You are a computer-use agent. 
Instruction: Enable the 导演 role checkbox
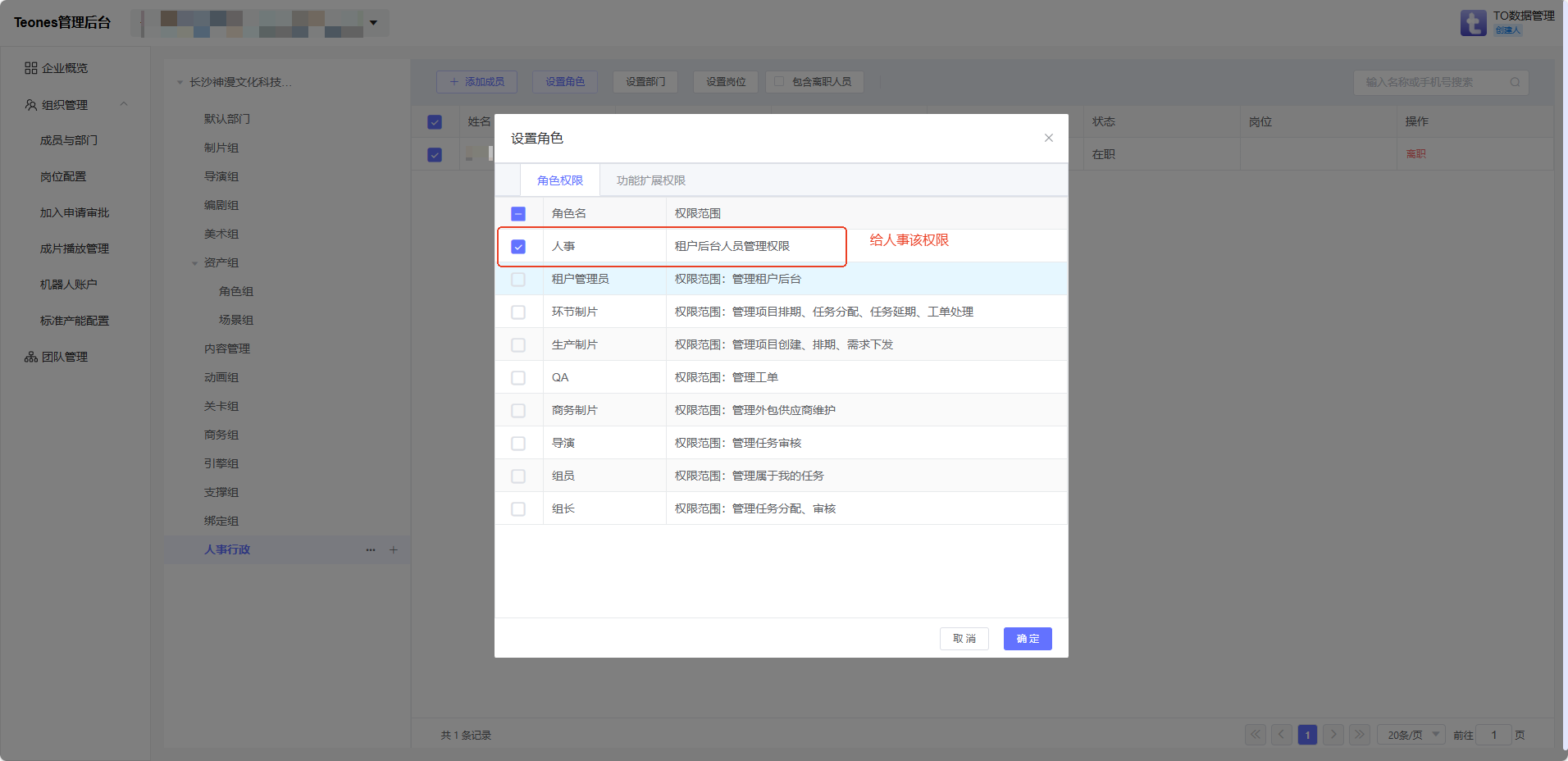click(x=518, y=444)
